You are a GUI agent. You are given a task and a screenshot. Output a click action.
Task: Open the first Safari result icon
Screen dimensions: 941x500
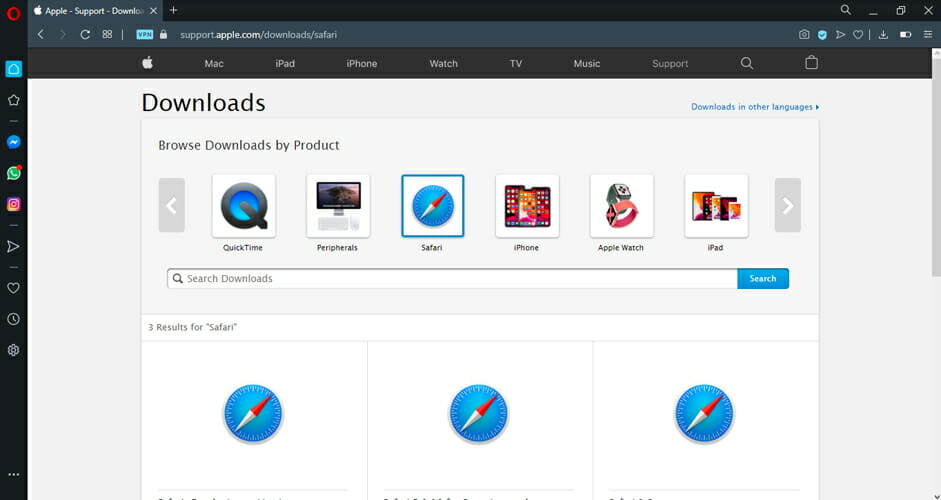tap(253, 414)
